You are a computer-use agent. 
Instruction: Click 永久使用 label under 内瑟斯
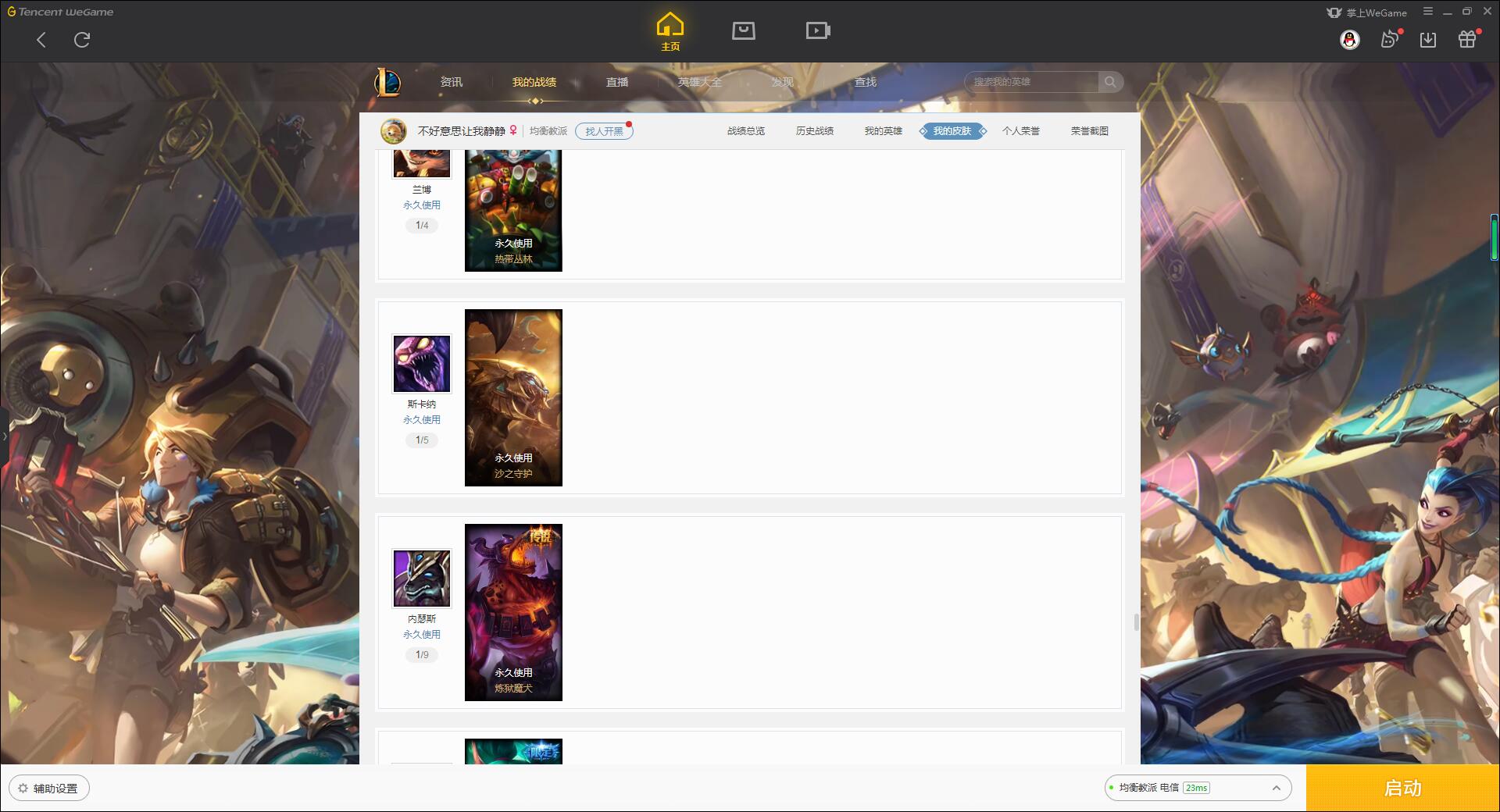(x=422, y=635)
